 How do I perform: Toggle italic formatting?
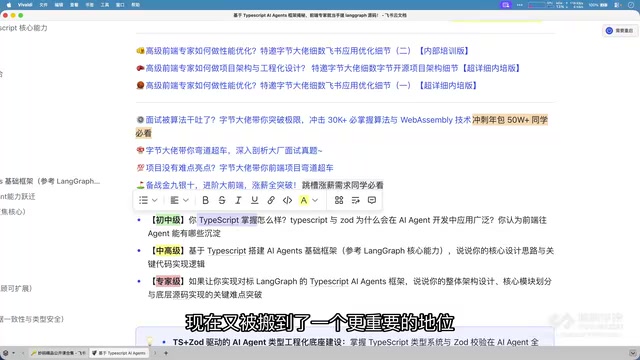238,200
